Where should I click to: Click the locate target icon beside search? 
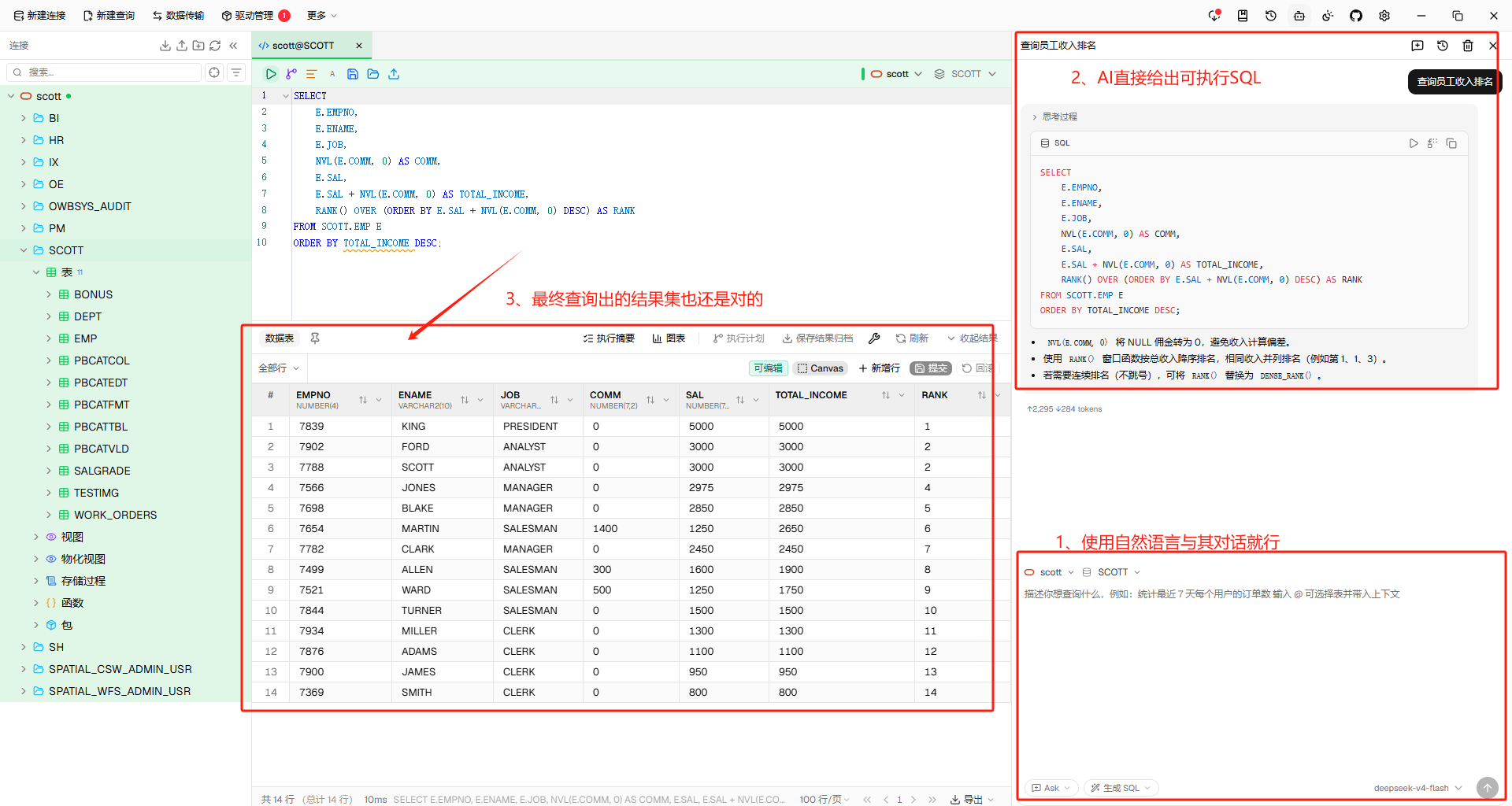point(214,72)
